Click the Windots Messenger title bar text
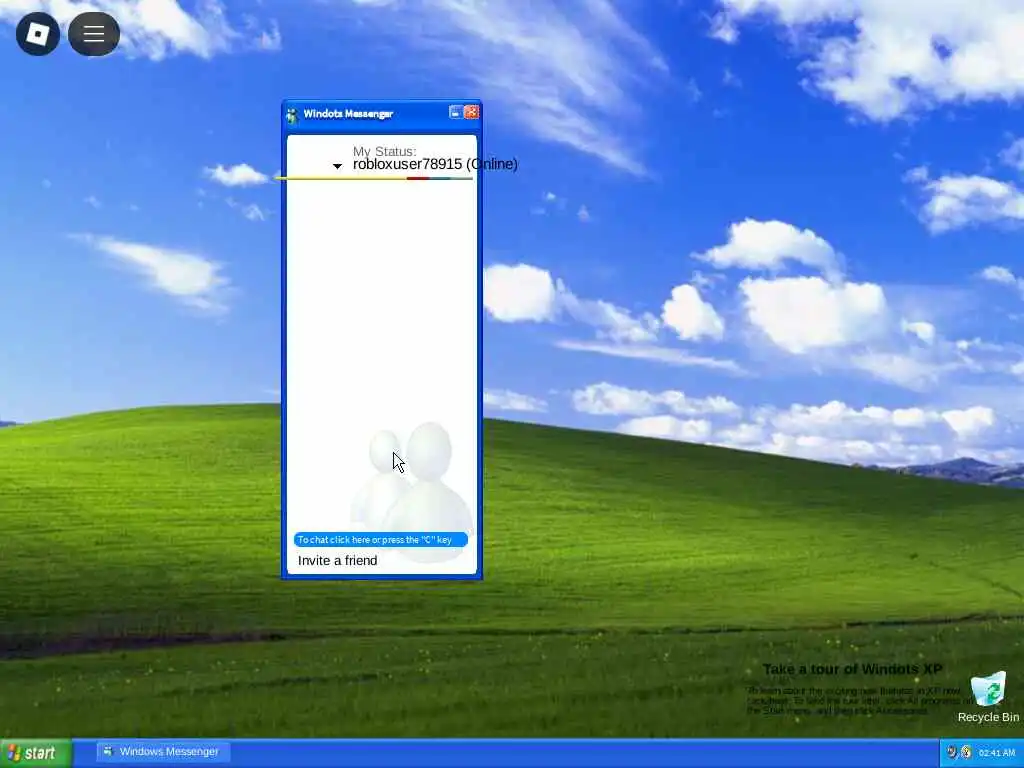1024x768 pixels. pyautogui.click(x=348, y=114)
